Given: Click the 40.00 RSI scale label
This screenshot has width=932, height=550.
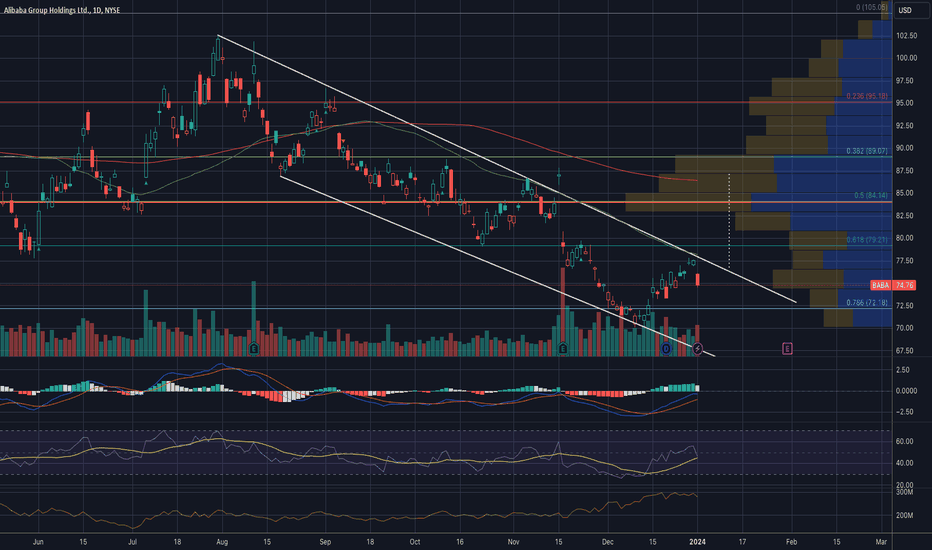Looking at the screenshot, I should pos(905,463).
